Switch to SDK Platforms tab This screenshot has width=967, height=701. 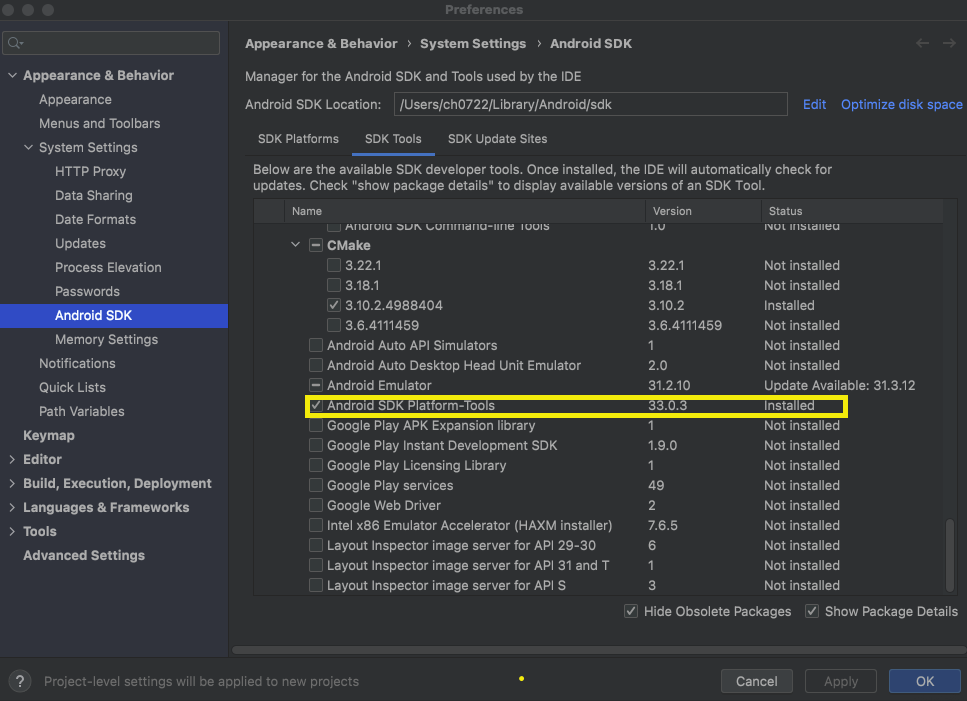(298, 139)
